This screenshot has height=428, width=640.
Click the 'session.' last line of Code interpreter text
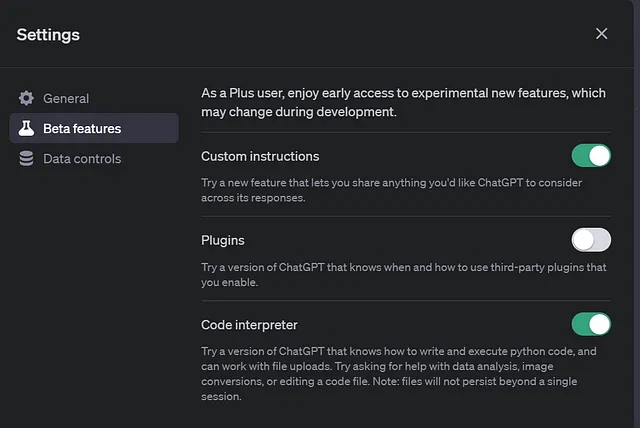point(221,396)
